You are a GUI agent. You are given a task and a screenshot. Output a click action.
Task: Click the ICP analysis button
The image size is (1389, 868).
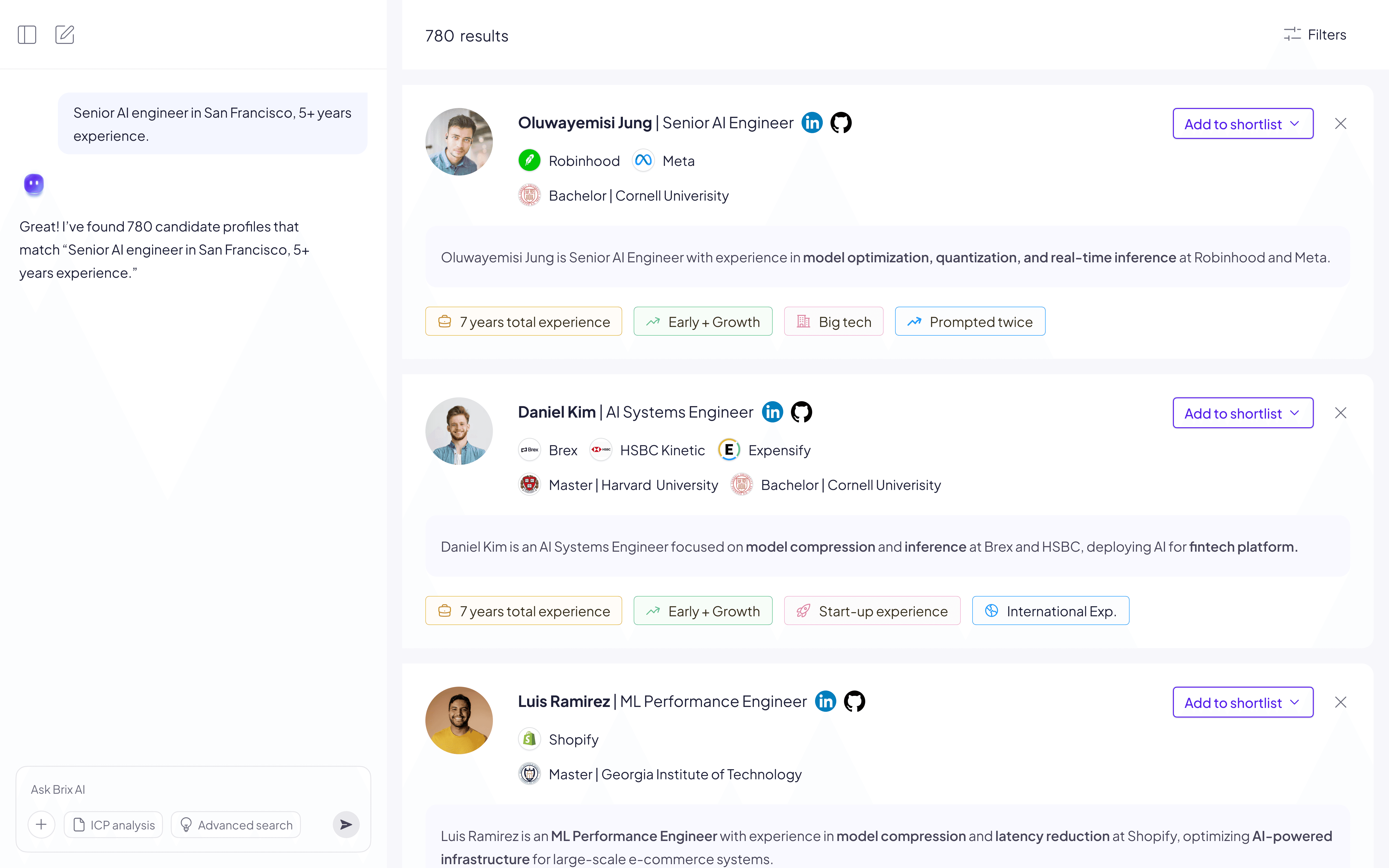pyautogui.click(x=114, y=825)
